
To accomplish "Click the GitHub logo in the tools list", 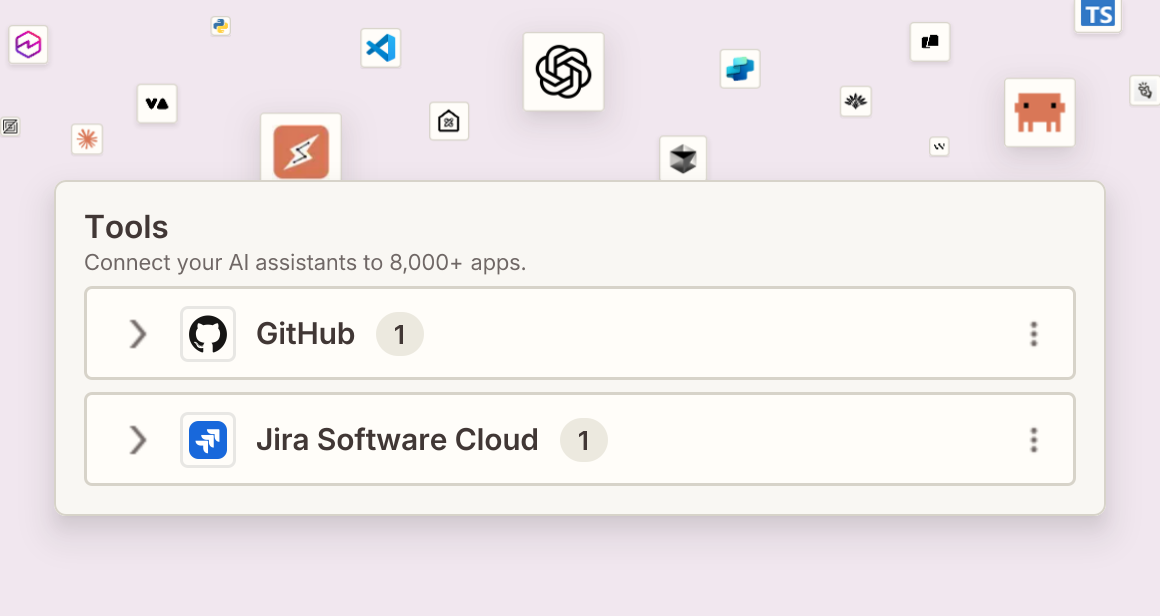I will point(208,334).
